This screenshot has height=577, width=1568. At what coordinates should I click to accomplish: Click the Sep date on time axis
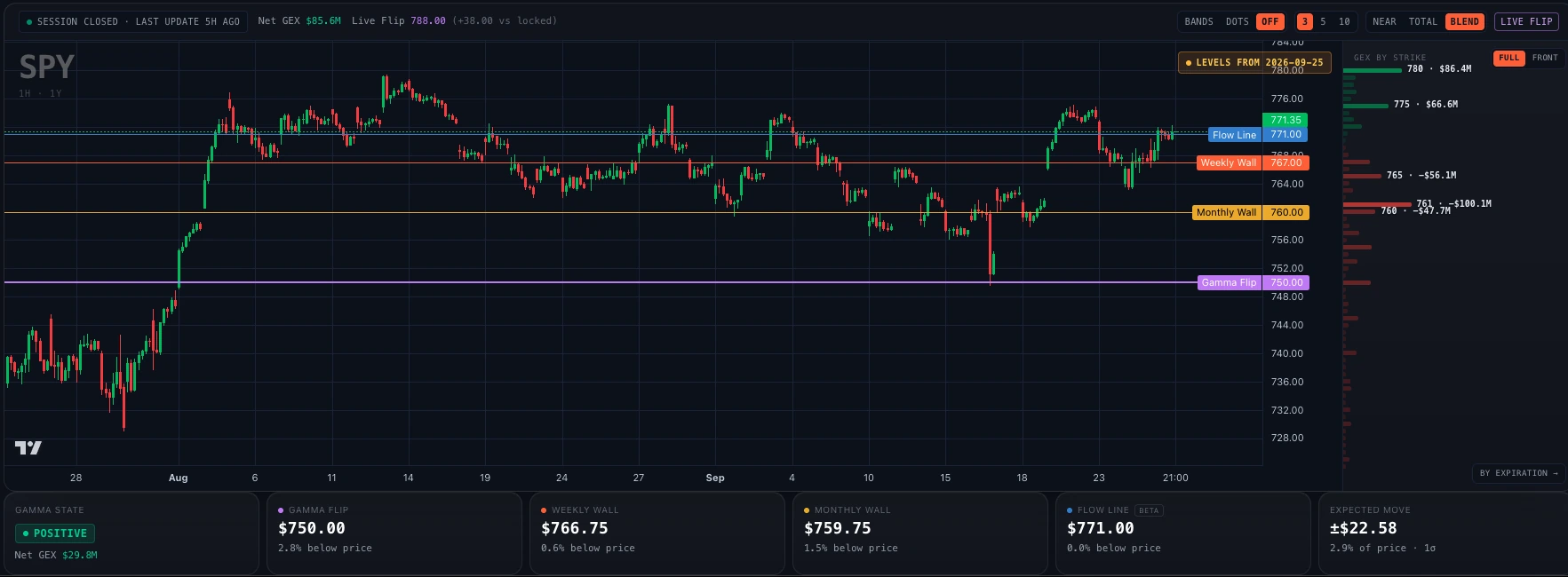715,478
